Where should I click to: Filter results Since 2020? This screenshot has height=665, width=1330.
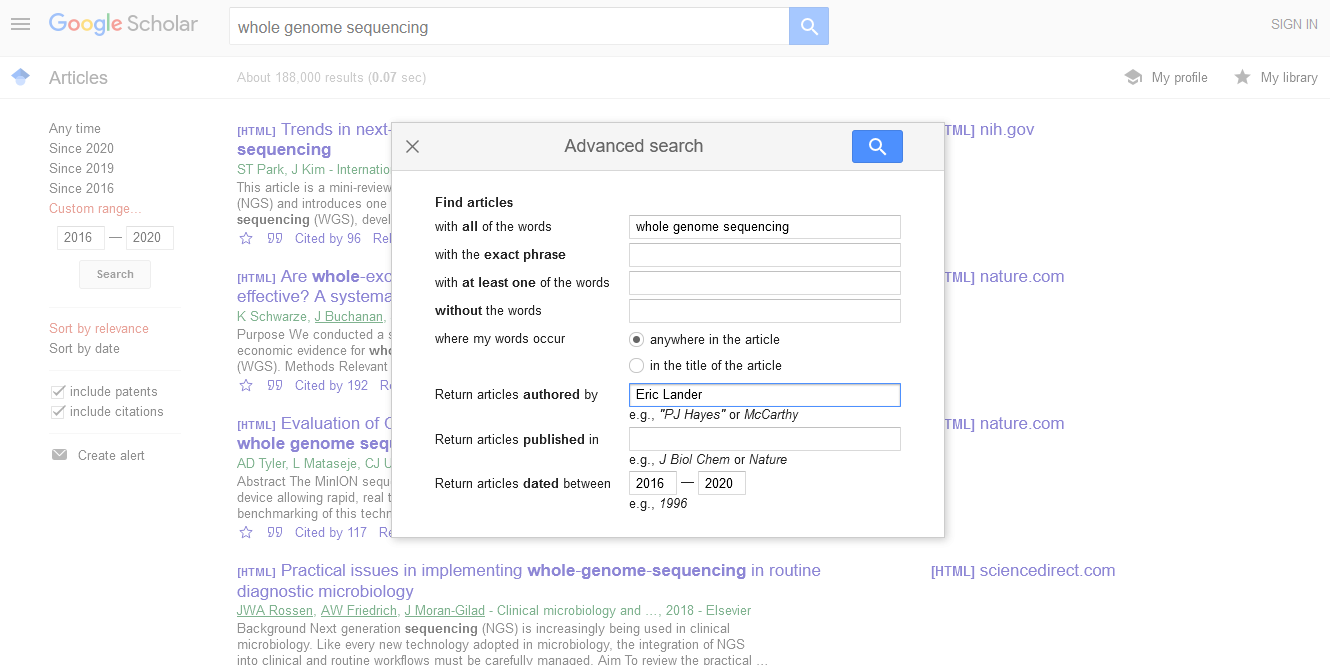click(x=81, y=148)
